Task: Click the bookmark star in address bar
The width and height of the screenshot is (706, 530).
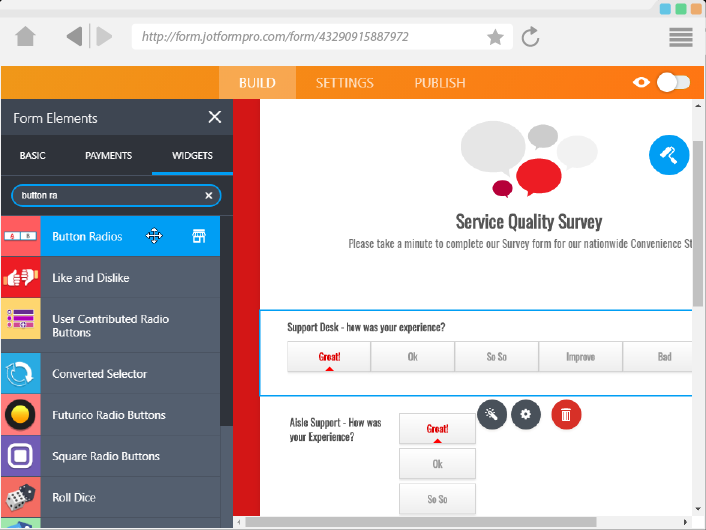Action: 495,37
